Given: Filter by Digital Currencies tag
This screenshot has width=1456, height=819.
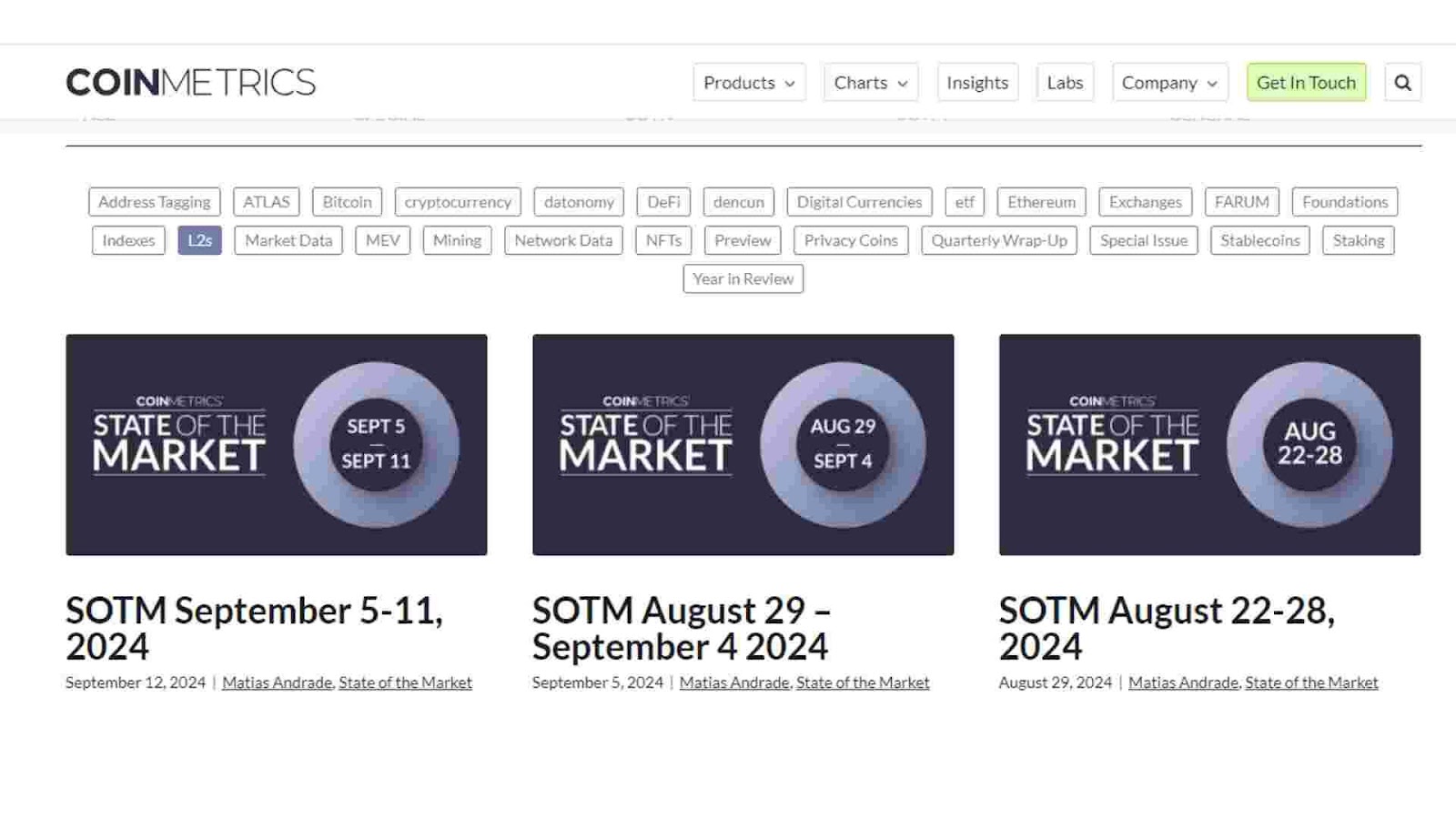Looking at the screenshot, I should 859,201.
